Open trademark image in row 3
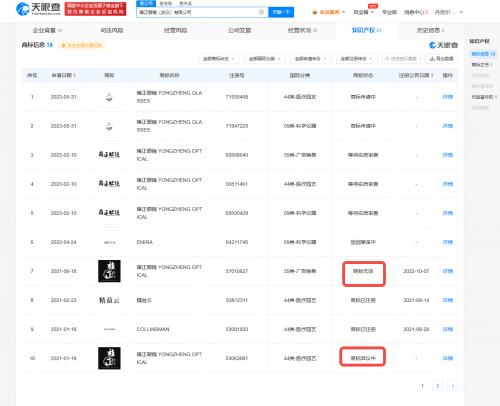 (x=109, y=155)
